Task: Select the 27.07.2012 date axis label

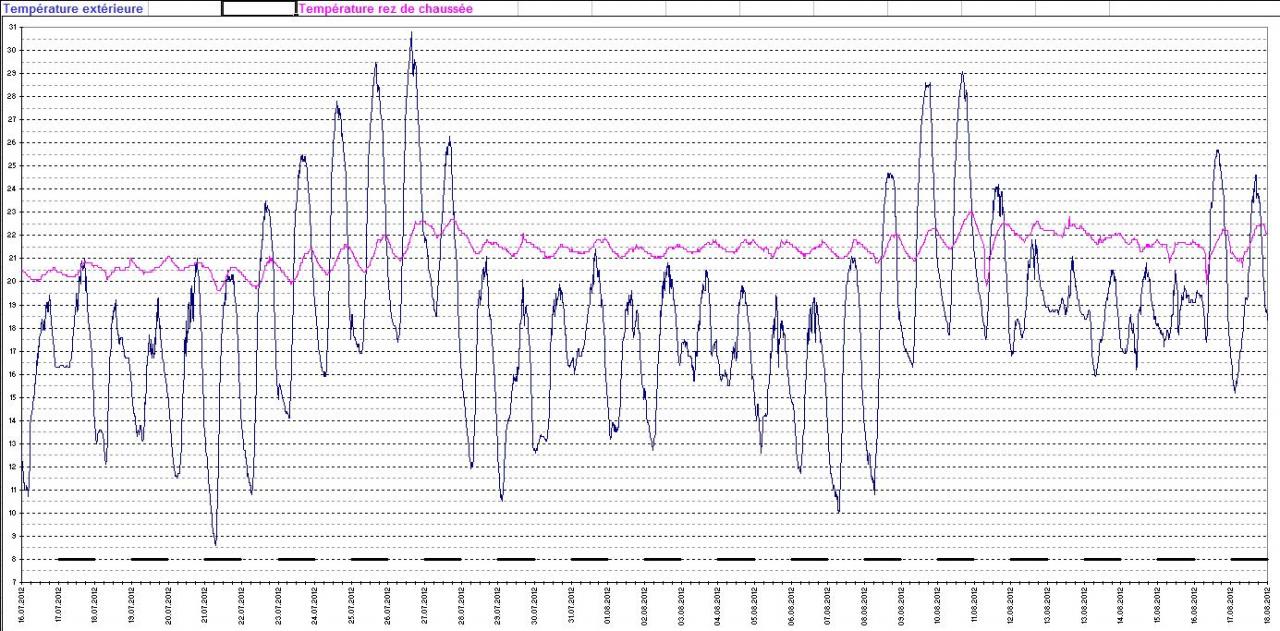Action: tap(425, 607)
